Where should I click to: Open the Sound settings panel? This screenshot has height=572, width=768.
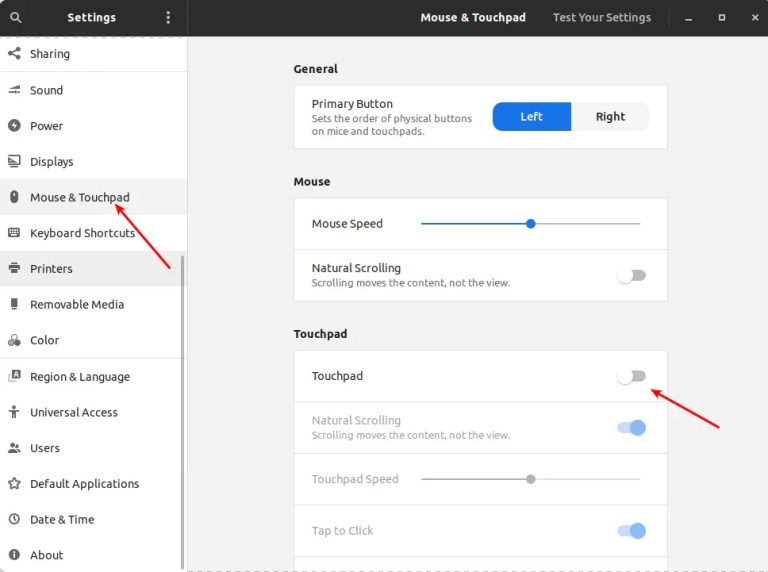pos(93,90)
